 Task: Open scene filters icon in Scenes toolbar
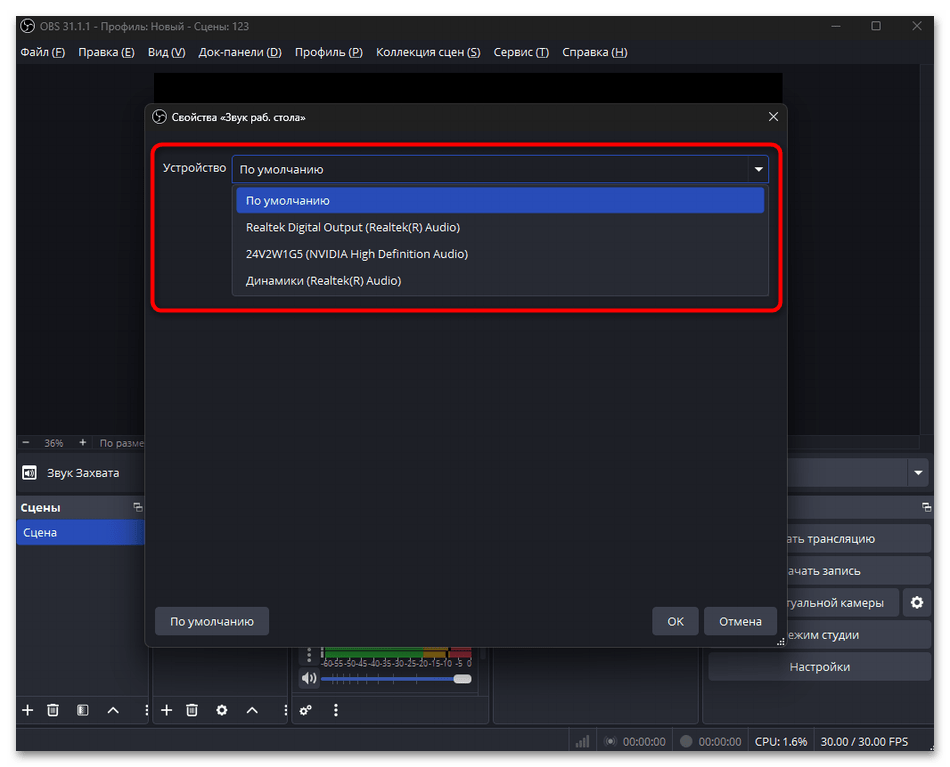(82, 710)
